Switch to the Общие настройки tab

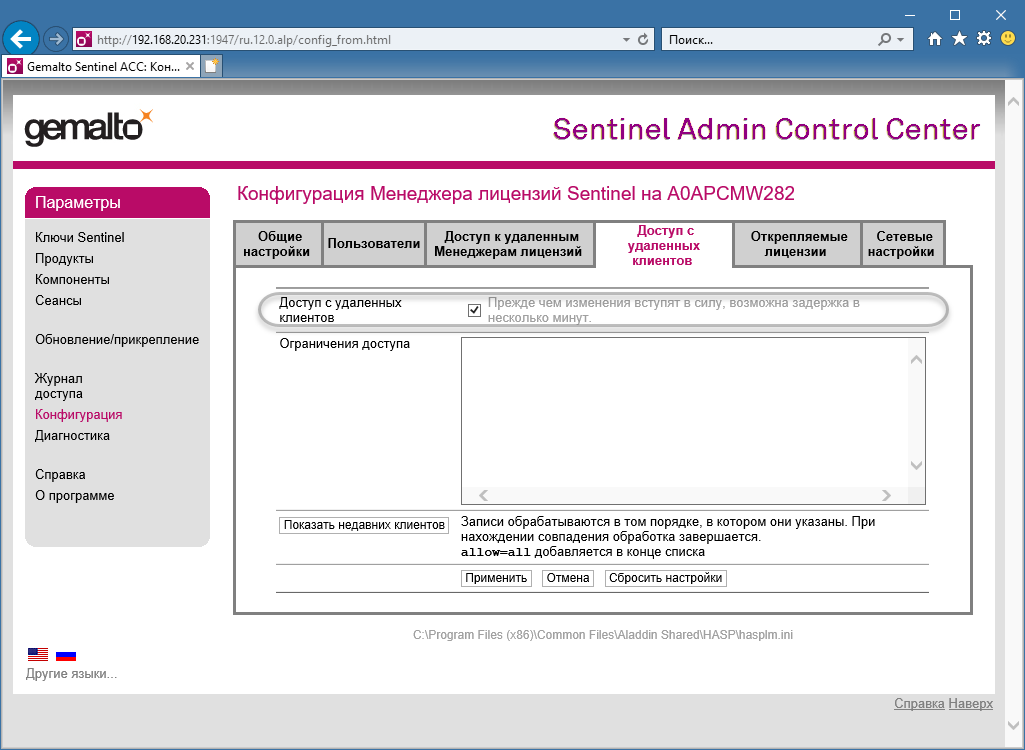coord(278,243)
